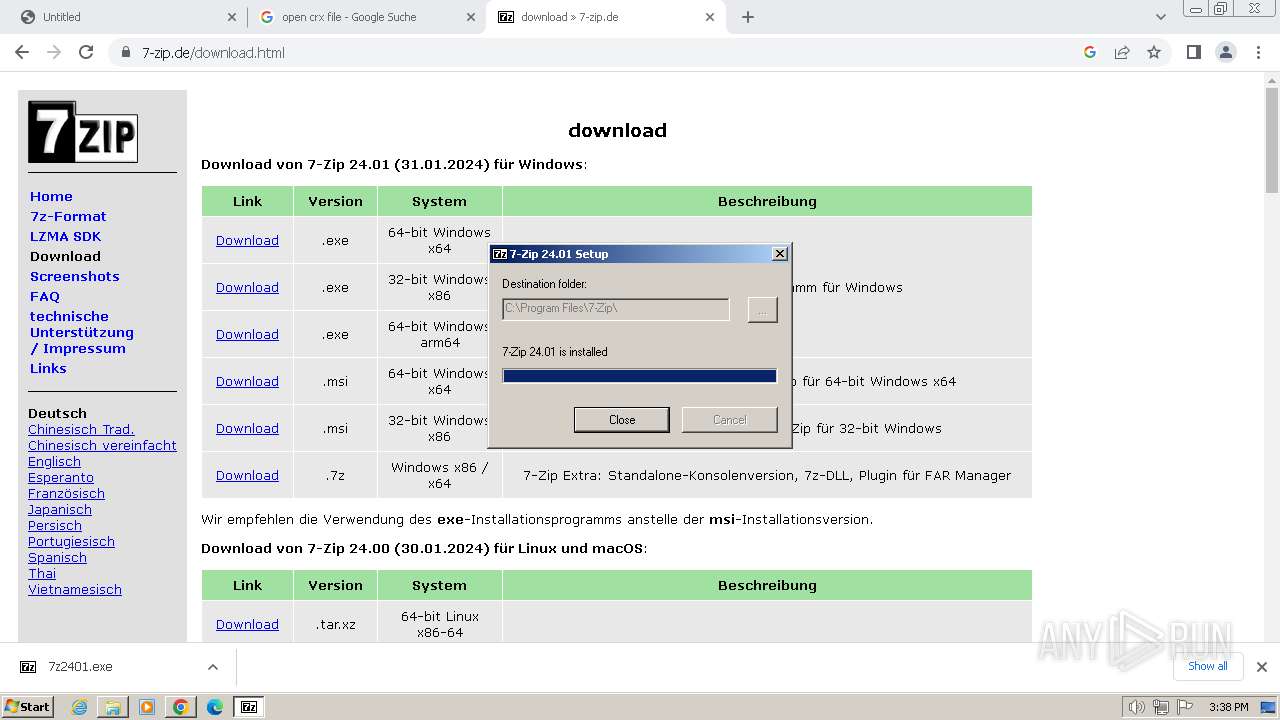This screenshot has width=1280, height=720.
Task: Open the Chrome three-dot menu
Action: click(1258, 52)
